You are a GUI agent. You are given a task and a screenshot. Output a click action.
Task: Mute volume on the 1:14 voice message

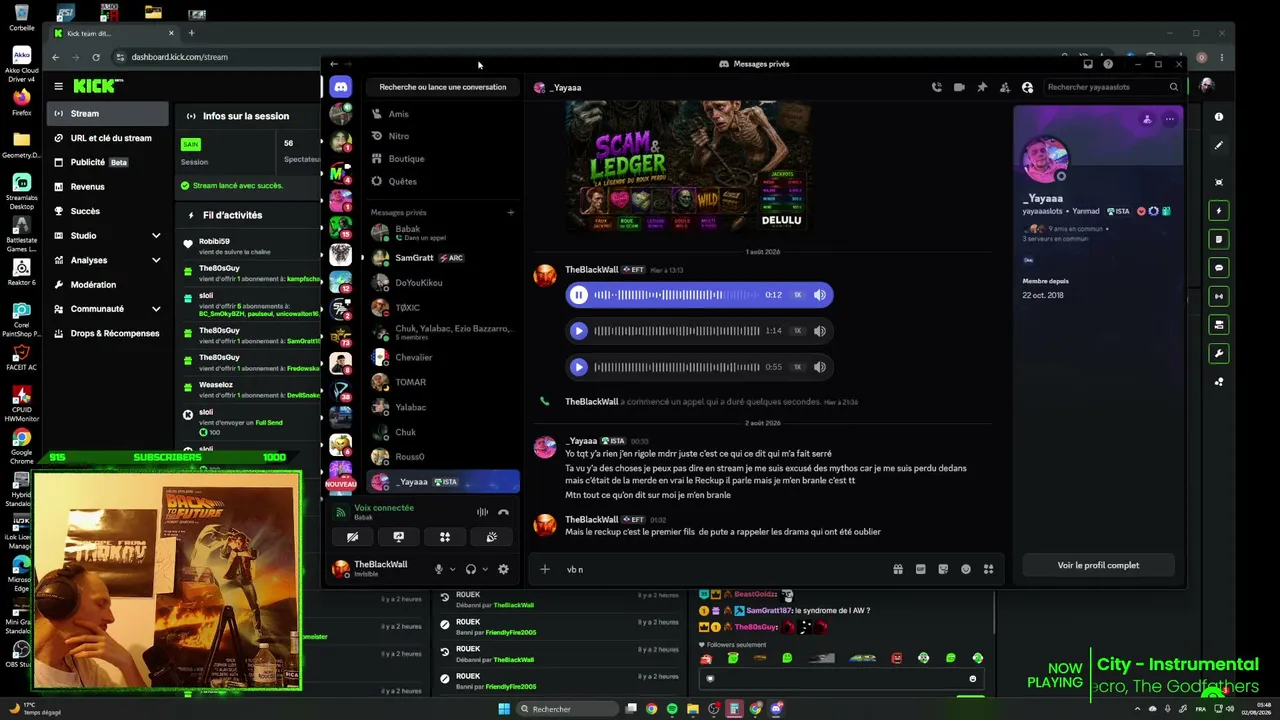pos(820,331)
